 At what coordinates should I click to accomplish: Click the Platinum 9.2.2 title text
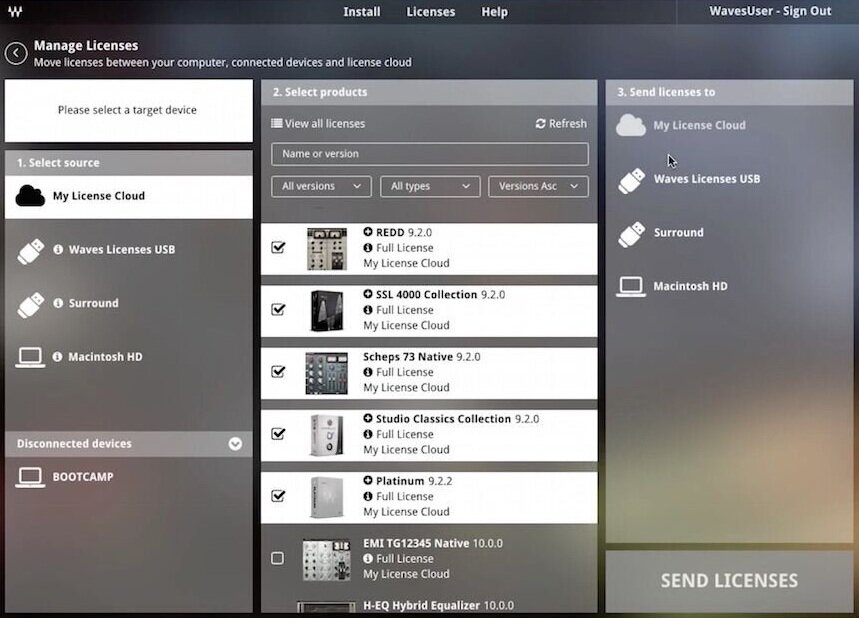[414, 481]
